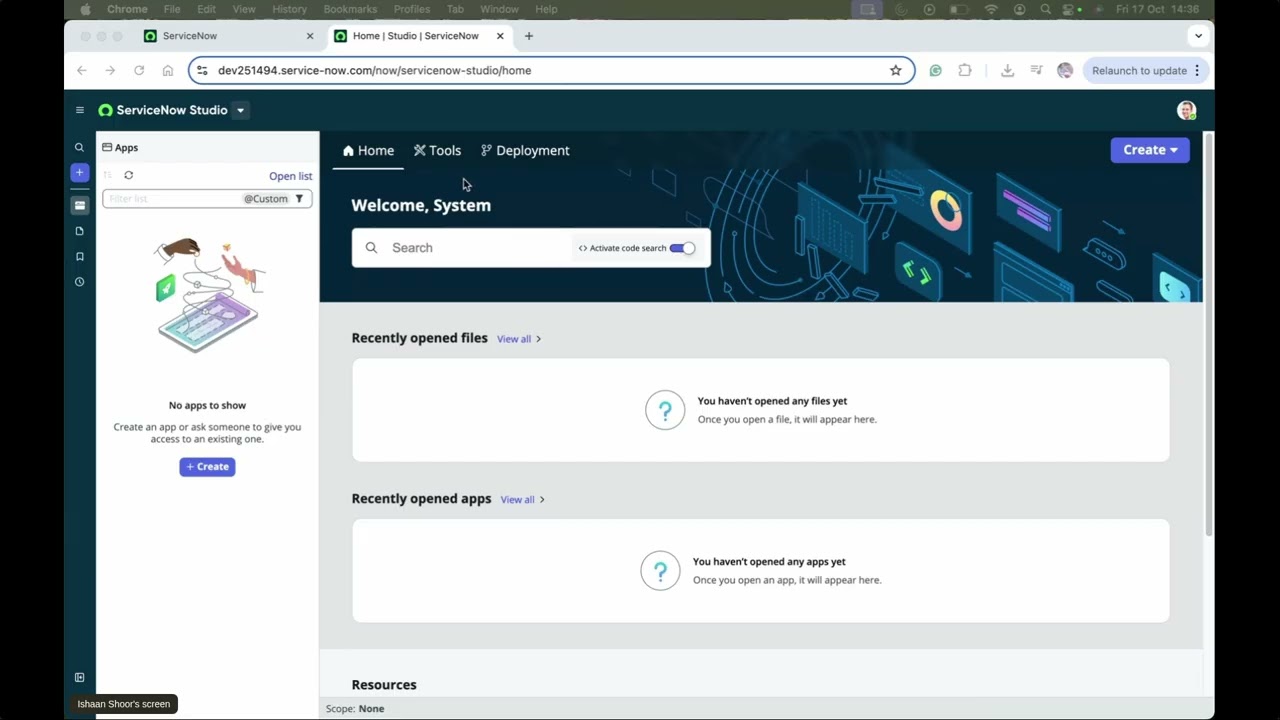Reload the page in Chrome

[139, 70]
